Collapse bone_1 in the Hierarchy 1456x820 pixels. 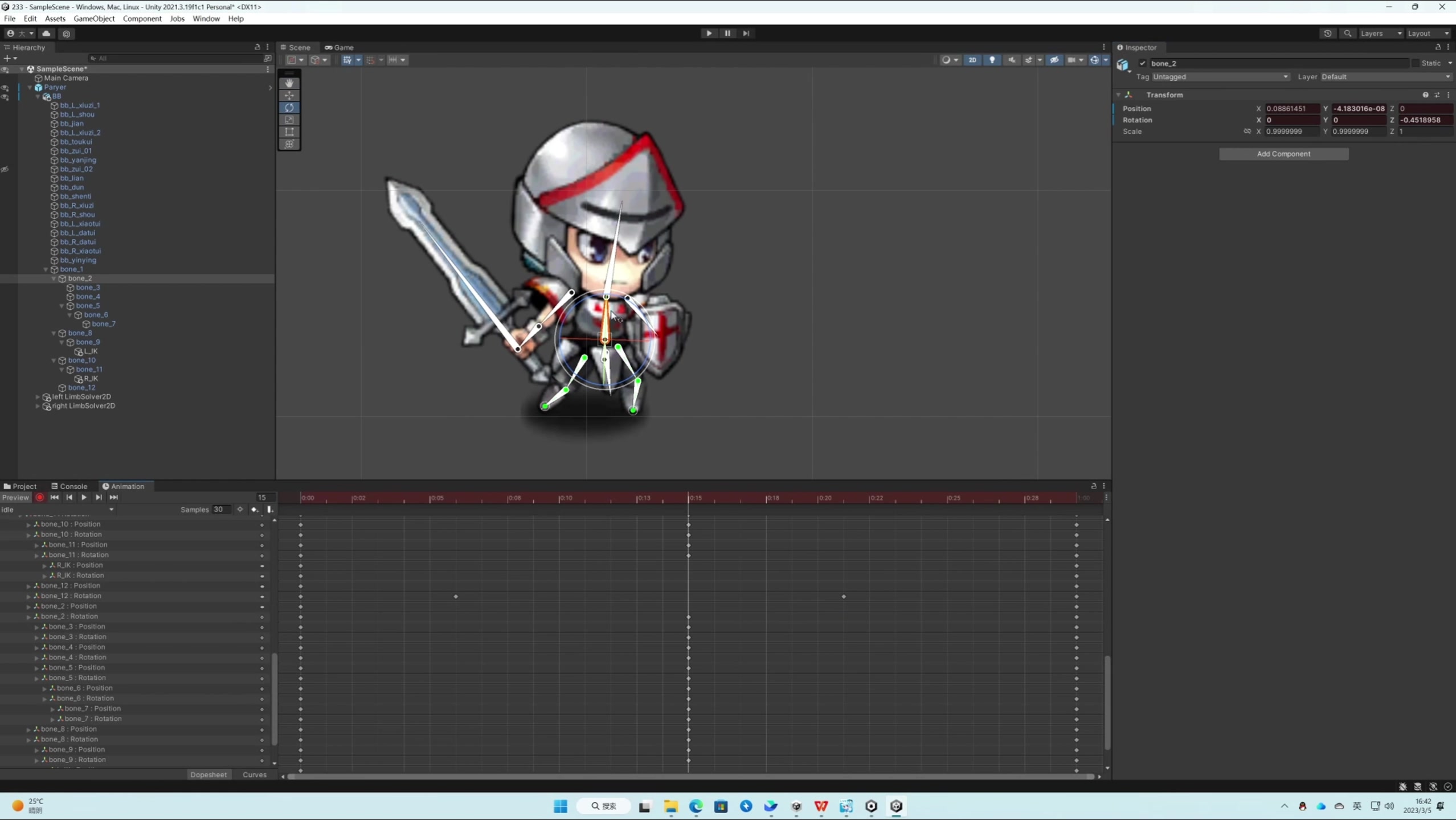(x=46, y=269)
